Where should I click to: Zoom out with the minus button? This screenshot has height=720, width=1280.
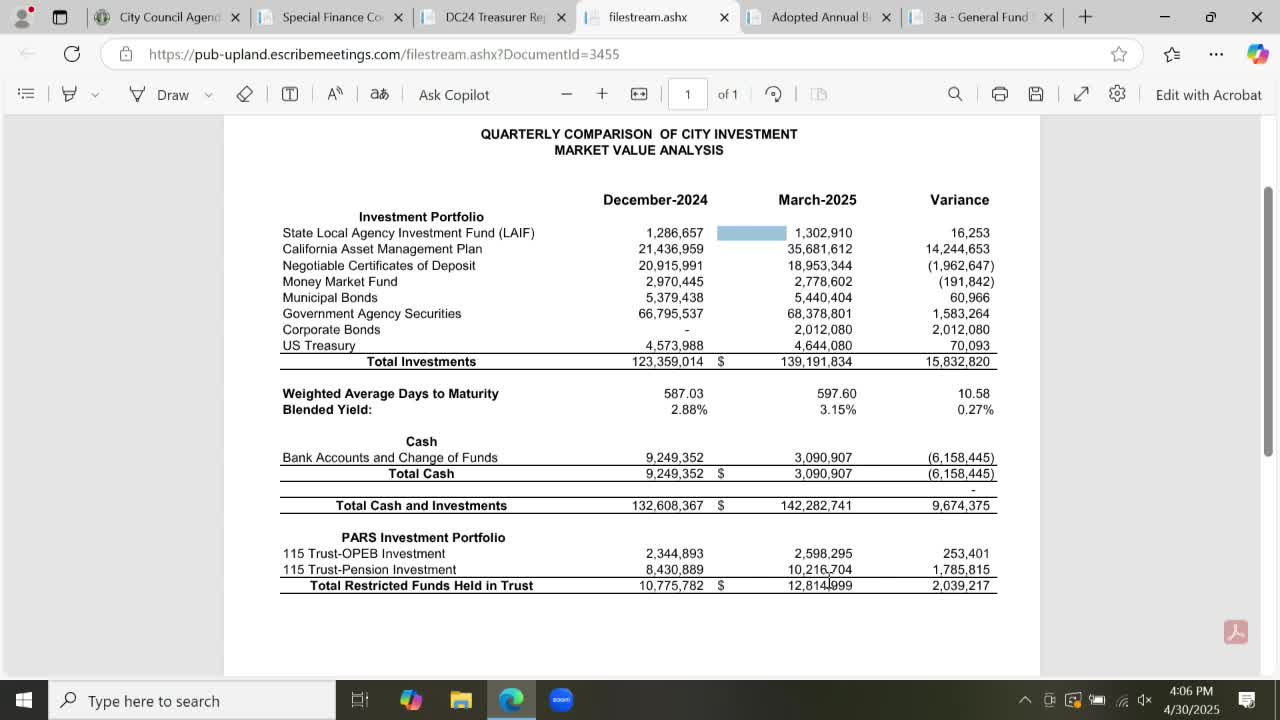pyautogui.click(x=566, y=94)
